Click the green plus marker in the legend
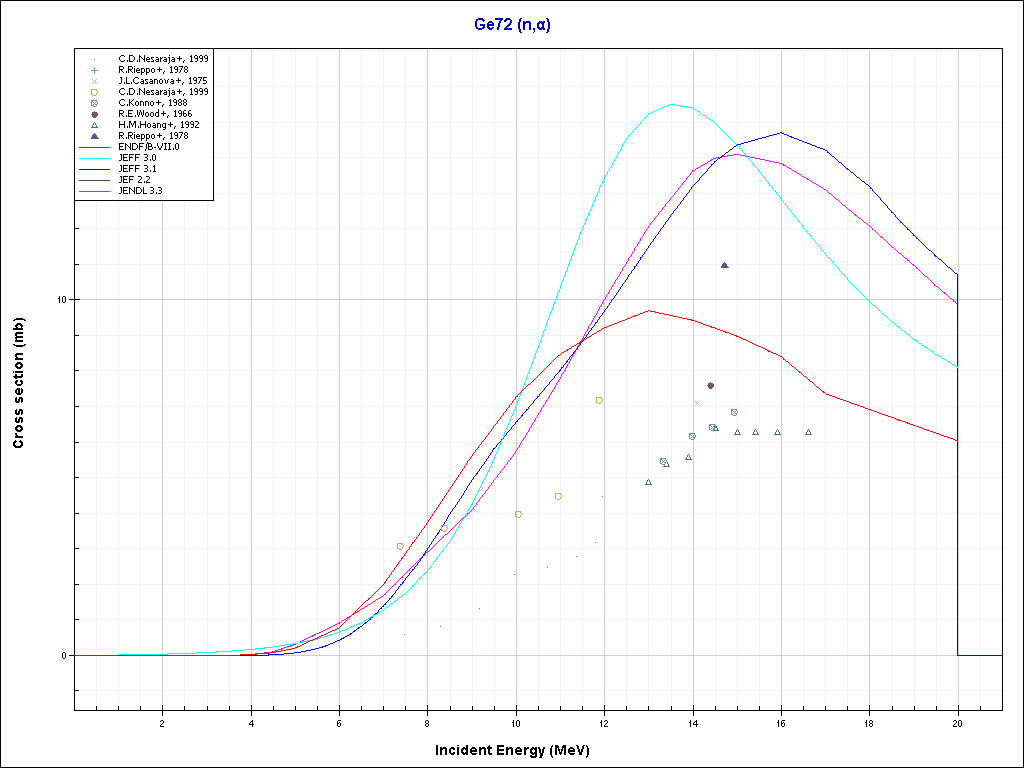Image resolution: width=1024 pixels, height=768 pixels. coord(94,70)
